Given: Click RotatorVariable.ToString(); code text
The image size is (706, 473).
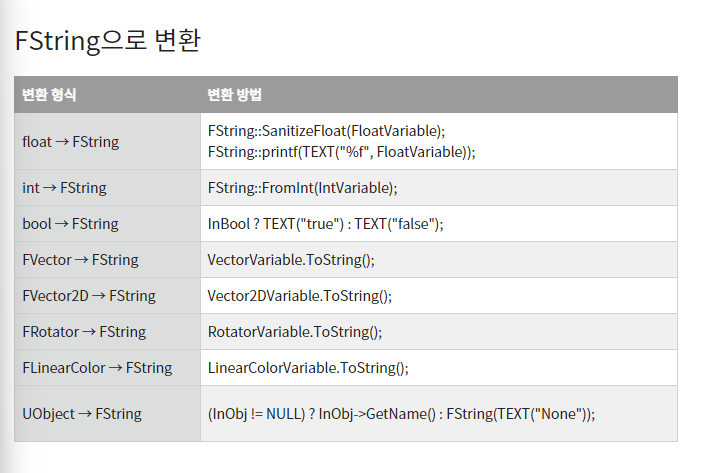Looking at the screenshot, I should (x=294, y=332).
